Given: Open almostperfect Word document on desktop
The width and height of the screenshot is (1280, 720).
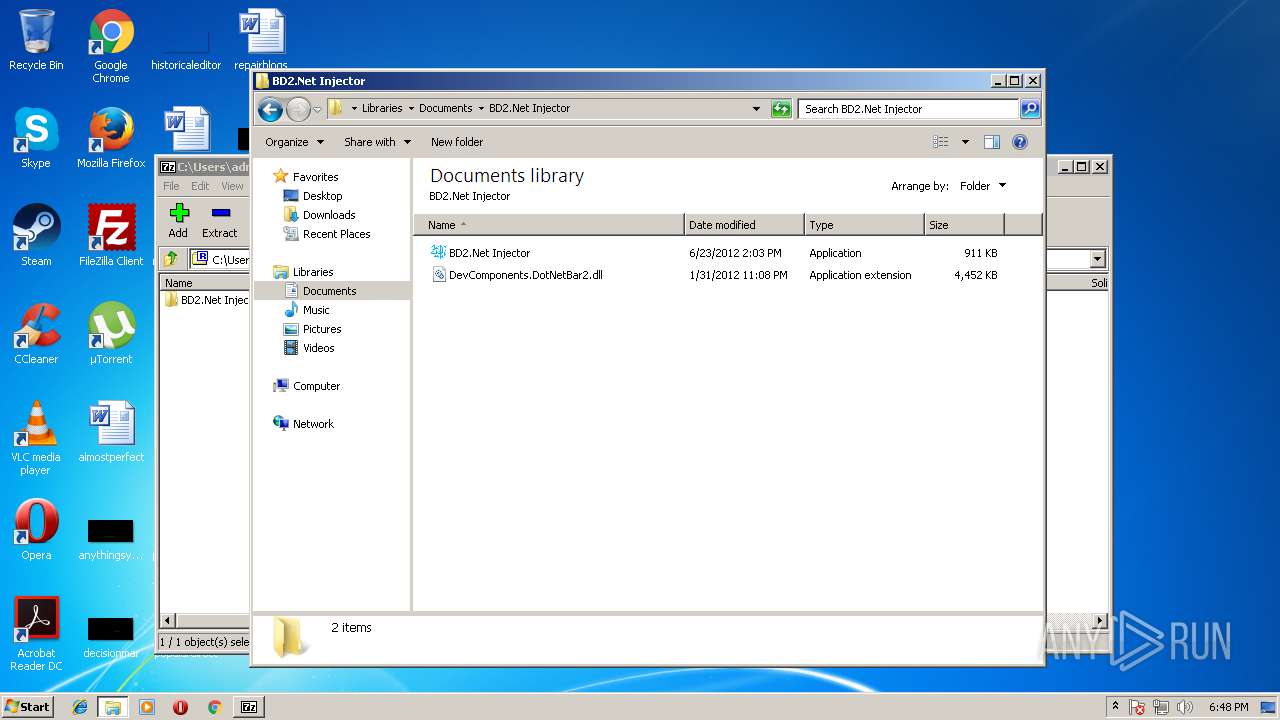Looking at the screenshot, I should coord(111,432).
